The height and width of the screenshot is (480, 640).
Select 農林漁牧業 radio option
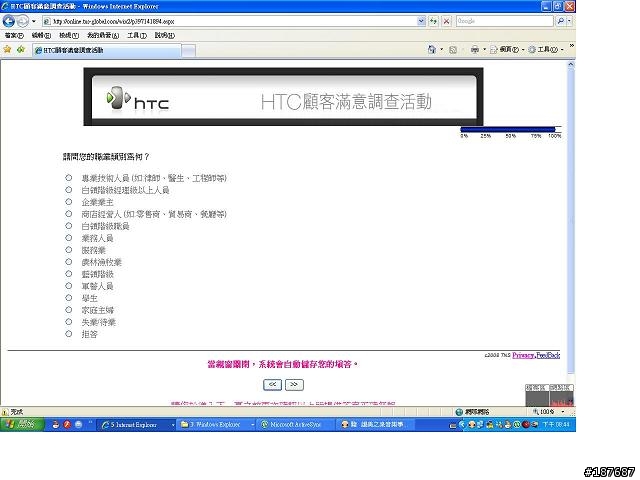[x=69, y=262]
